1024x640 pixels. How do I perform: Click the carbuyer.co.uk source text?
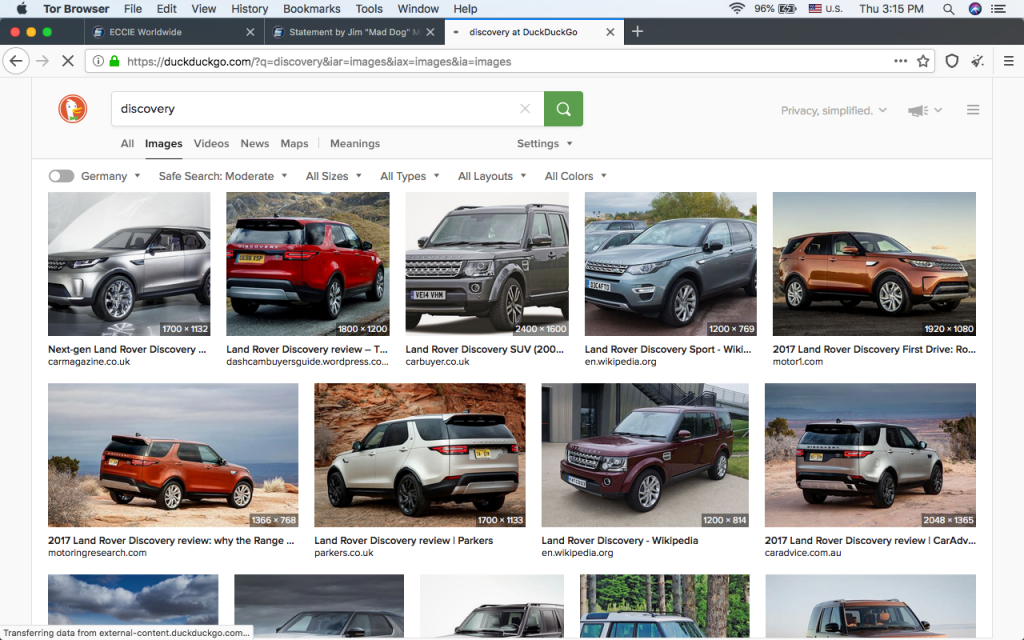(x=438, y=362)
